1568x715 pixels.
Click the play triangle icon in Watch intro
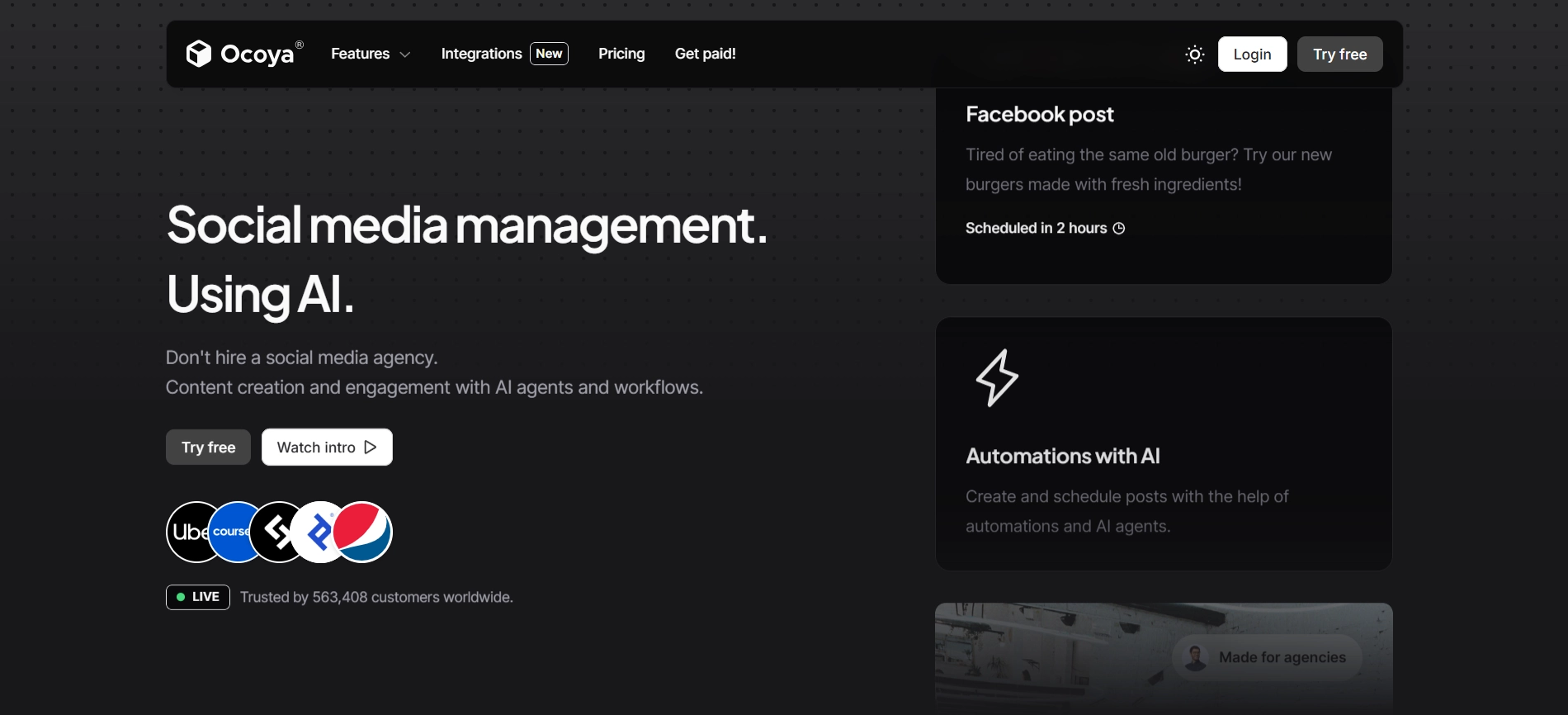point(371,447)
